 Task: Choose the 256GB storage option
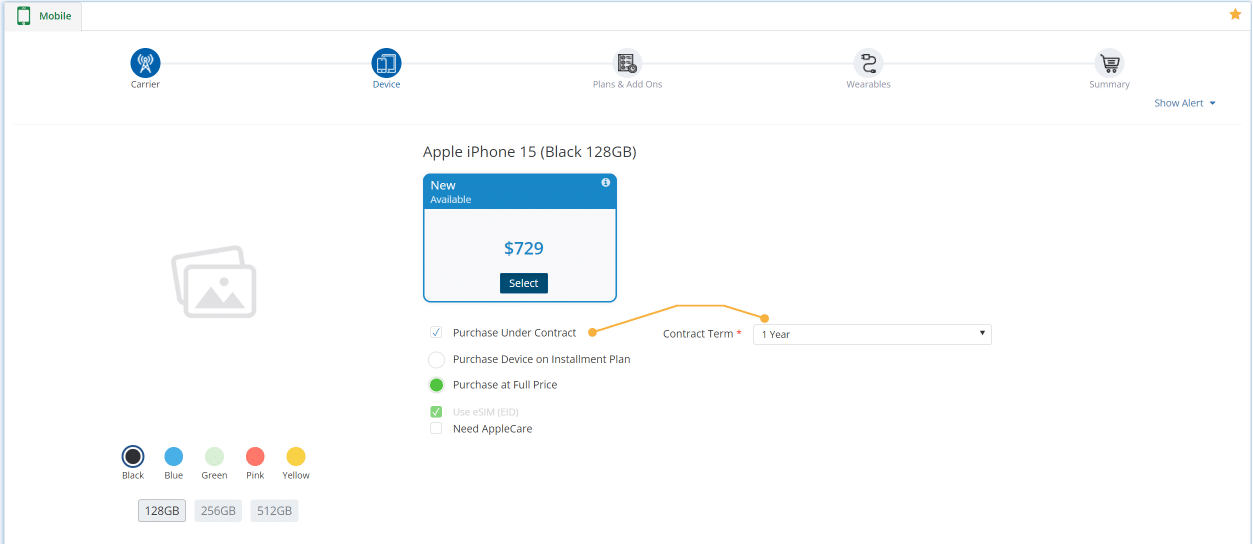click(x=218, y=511)
